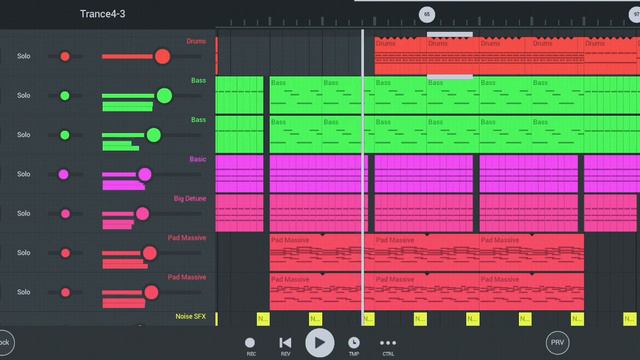Click the small pan knob on Drums track
640x360 pixels.
pyautogui.click(x=65, y=56)
